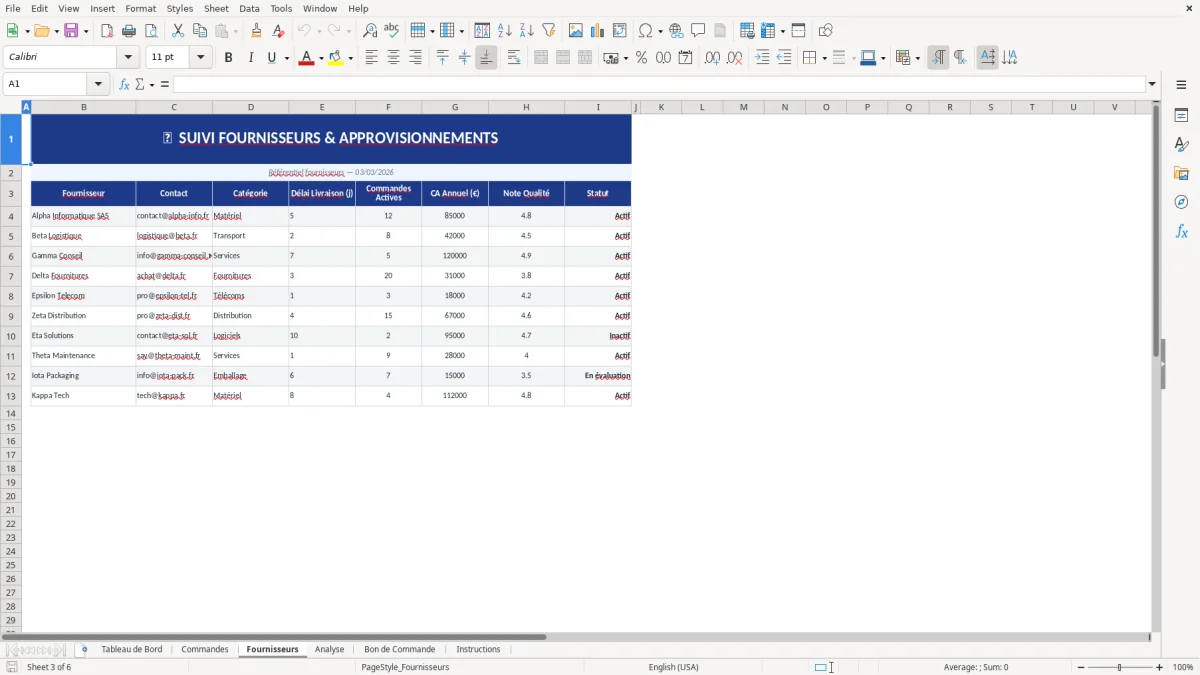The width and height of the screenshot is (1200, 675).
Task: Toggle underline formatting
Action: (x=271, y=57)
